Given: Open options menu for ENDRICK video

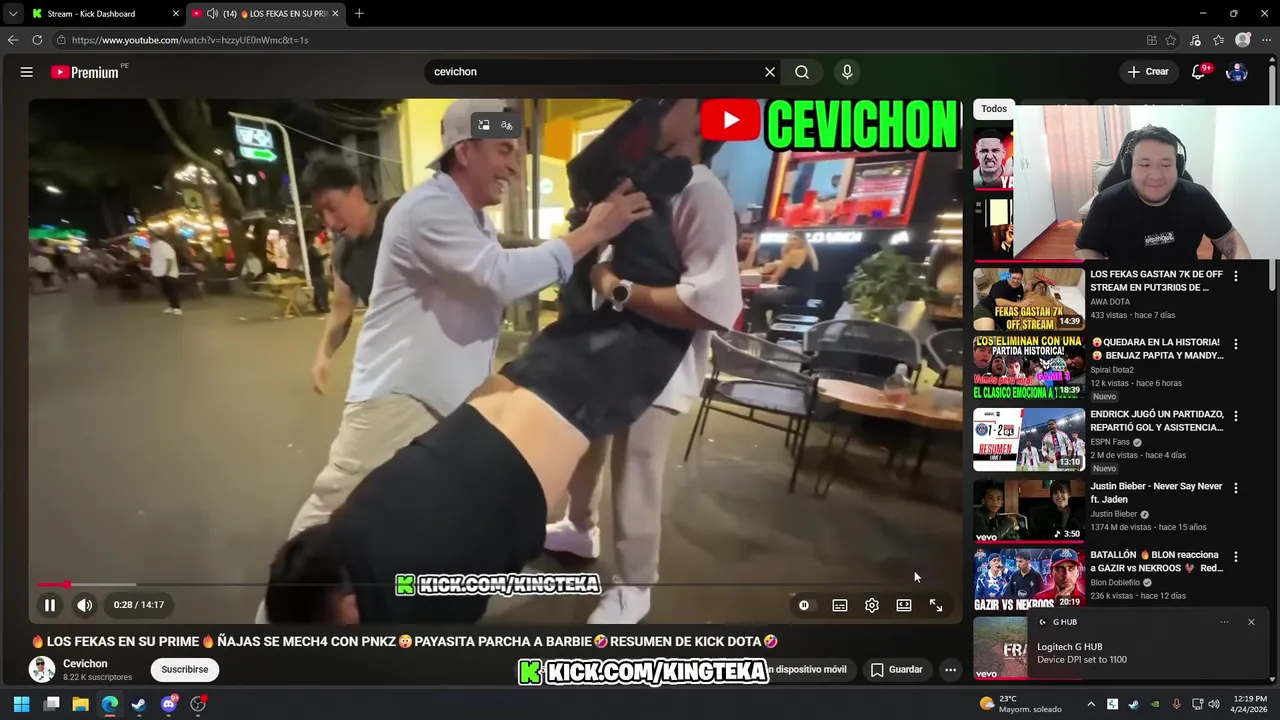Looking at the screenshot, I should [1236, 416].
